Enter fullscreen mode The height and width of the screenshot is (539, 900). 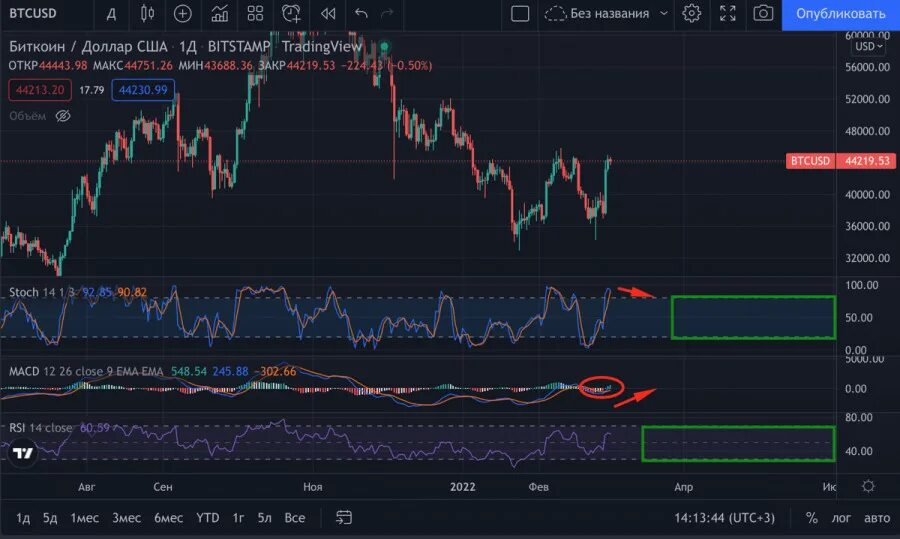(x=727, y=13)
